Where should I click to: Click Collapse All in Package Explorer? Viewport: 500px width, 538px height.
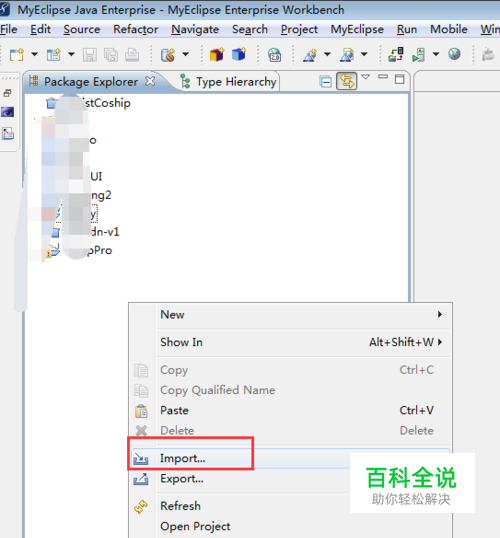325,82
